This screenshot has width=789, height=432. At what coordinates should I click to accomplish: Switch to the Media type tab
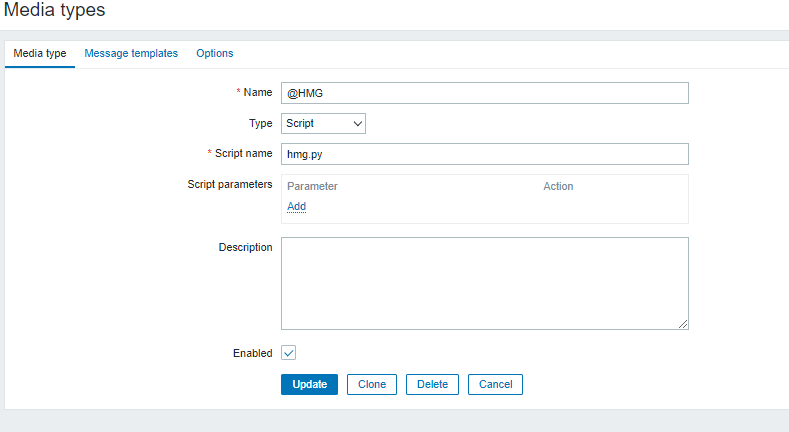(x=41, y=53)
